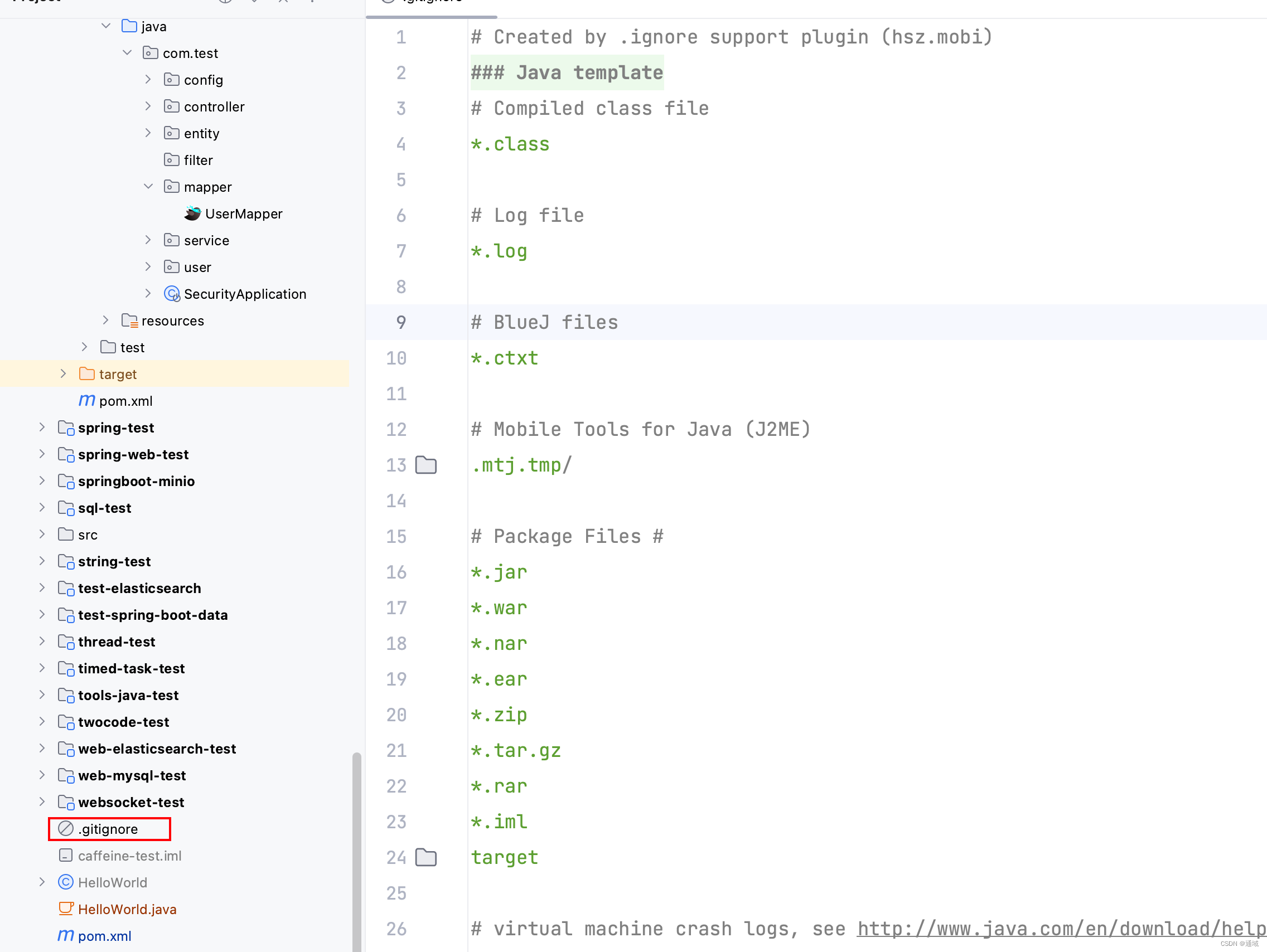Click the spring-test module icon

click(x=66, y=428)
